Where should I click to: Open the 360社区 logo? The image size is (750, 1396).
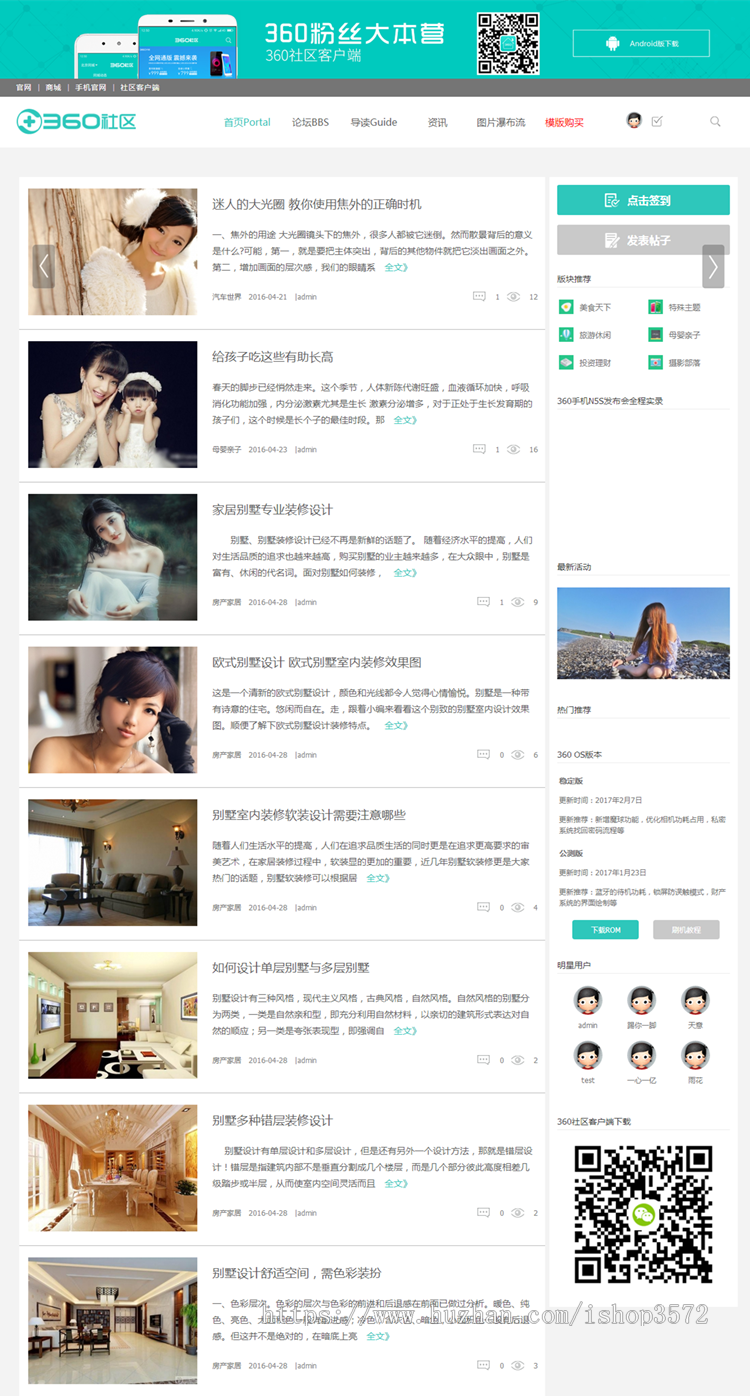pos(76,122)
